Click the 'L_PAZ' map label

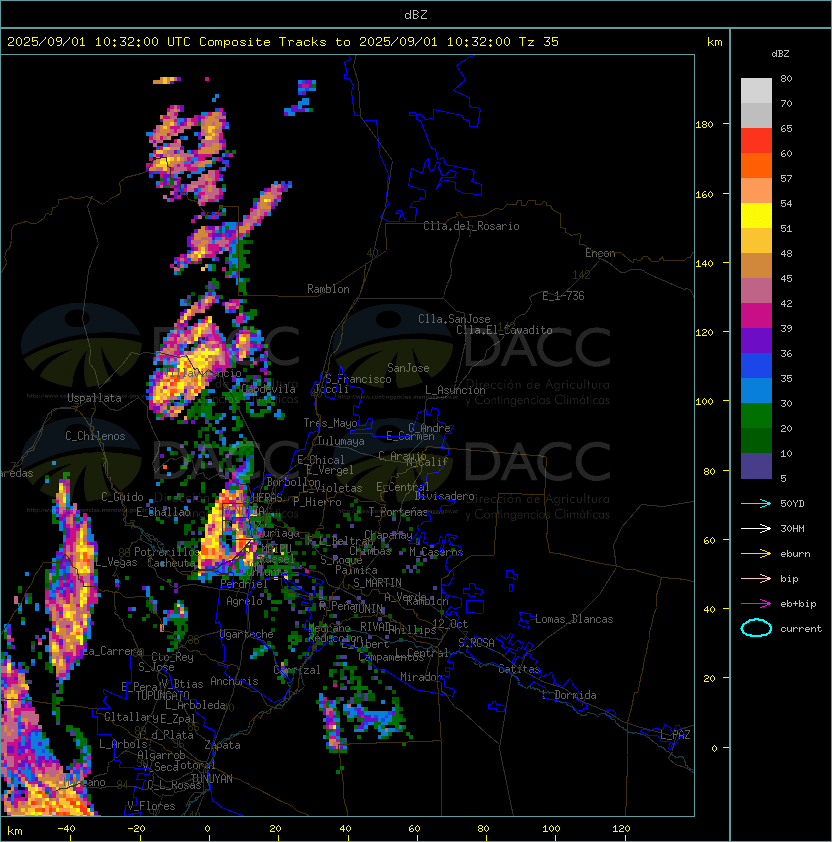click(675, 735)
